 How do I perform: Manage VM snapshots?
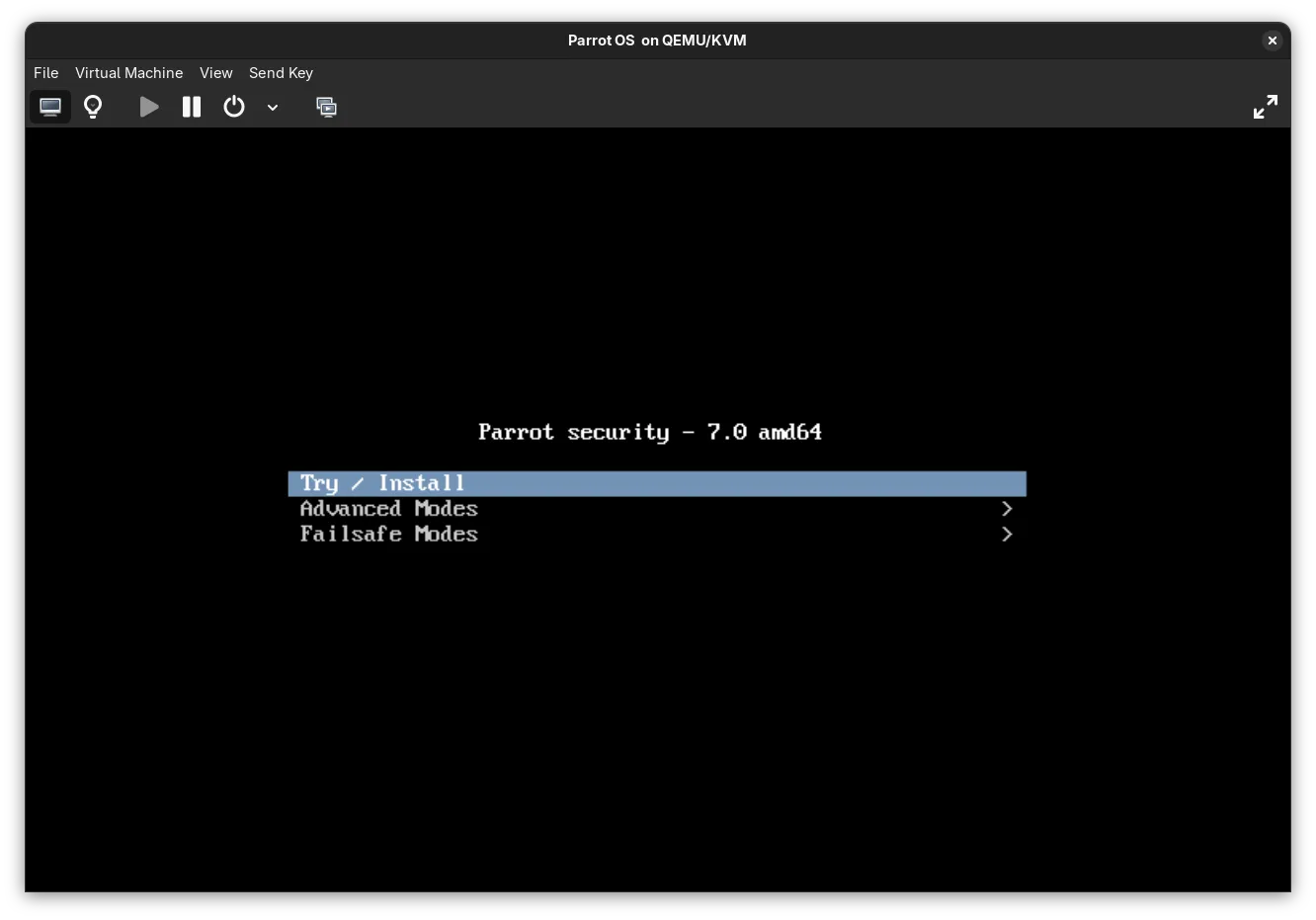click(x=326, y=107)
